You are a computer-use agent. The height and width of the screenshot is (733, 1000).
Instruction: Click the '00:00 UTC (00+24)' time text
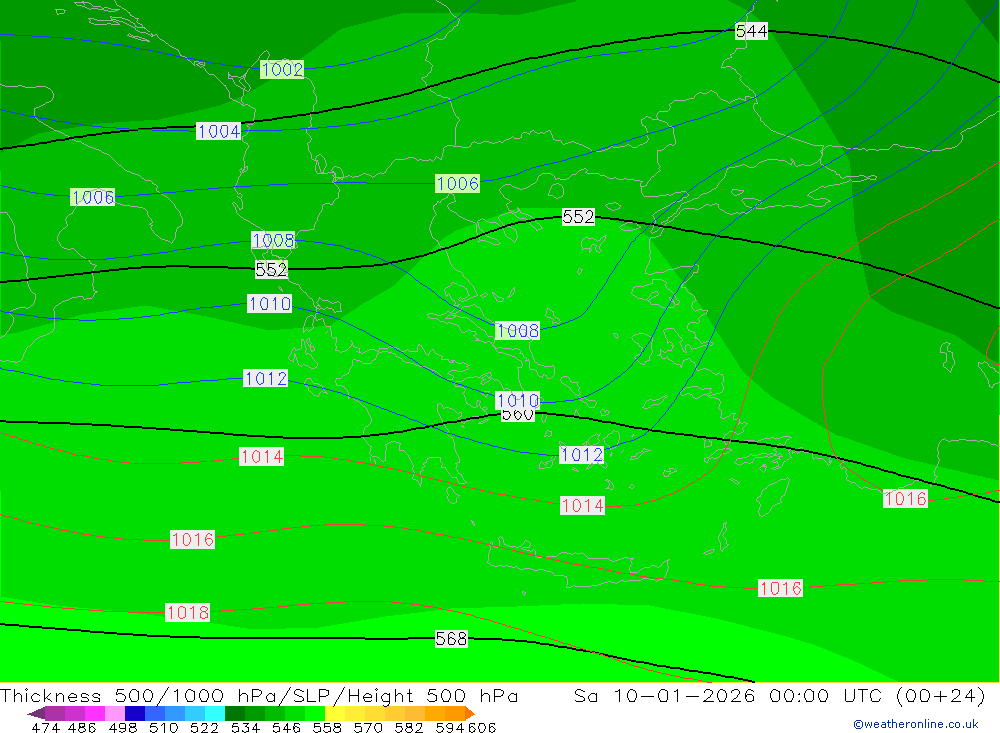point(877,695)
